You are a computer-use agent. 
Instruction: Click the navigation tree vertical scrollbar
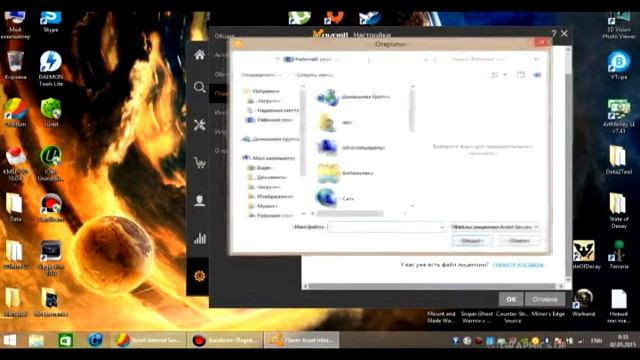pyautogui.click(x=303, y=133)
